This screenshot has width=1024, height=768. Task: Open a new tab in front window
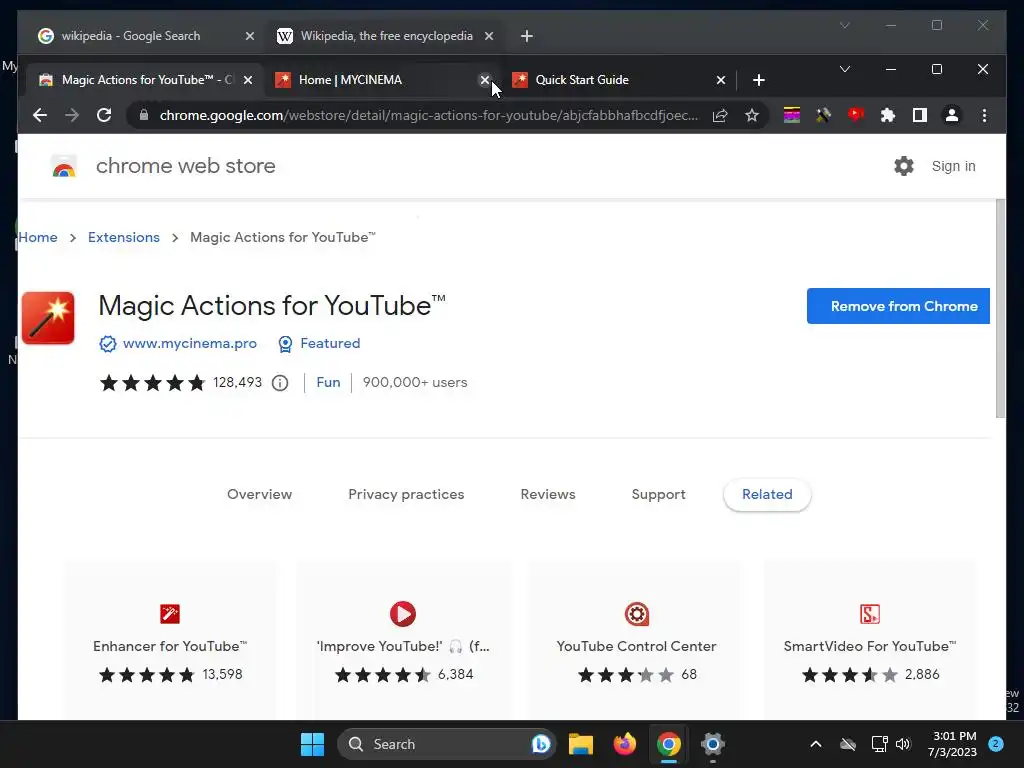[x=758, y=80]
